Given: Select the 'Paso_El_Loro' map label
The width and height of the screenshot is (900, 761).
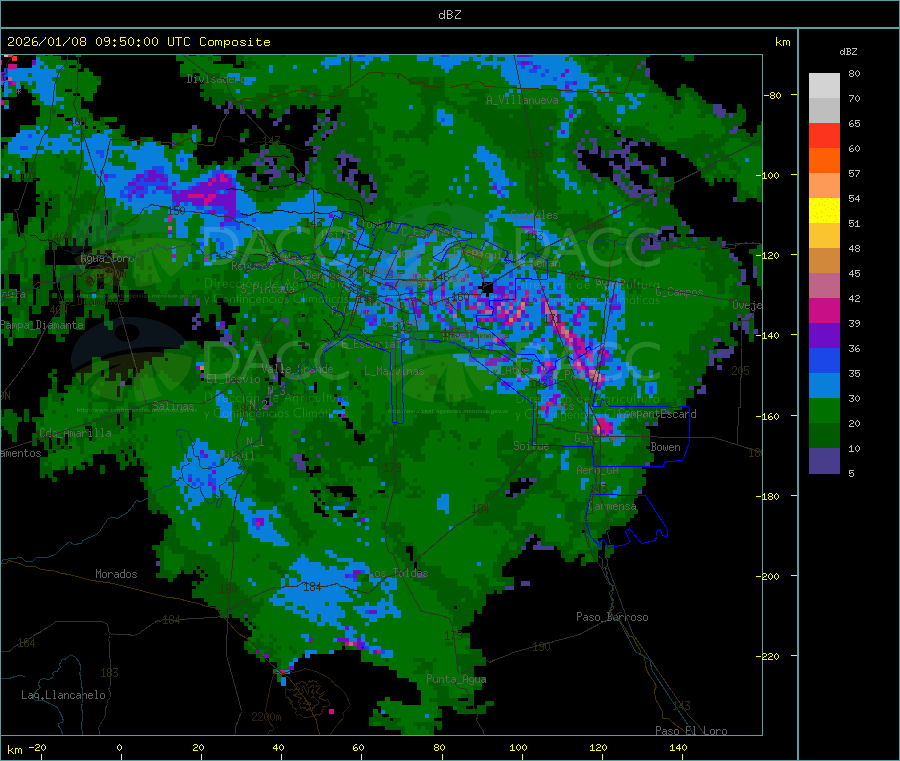Looking at the screenshot, I should [691, 731].
